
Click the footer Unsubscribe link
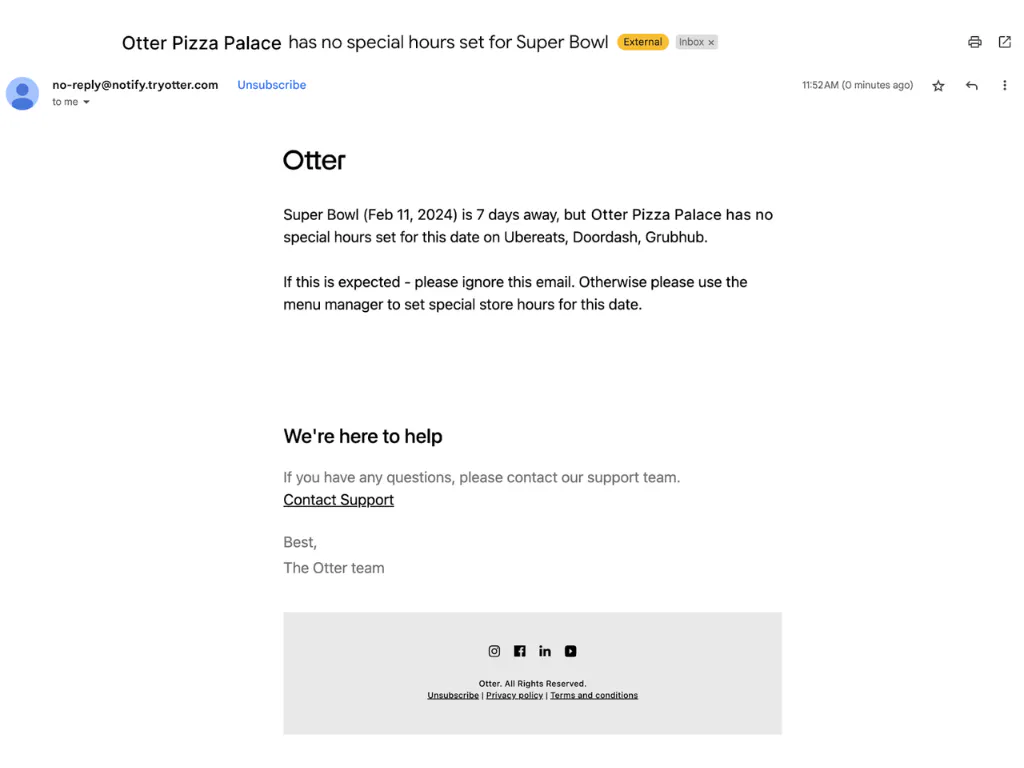[x=453, y=695]
